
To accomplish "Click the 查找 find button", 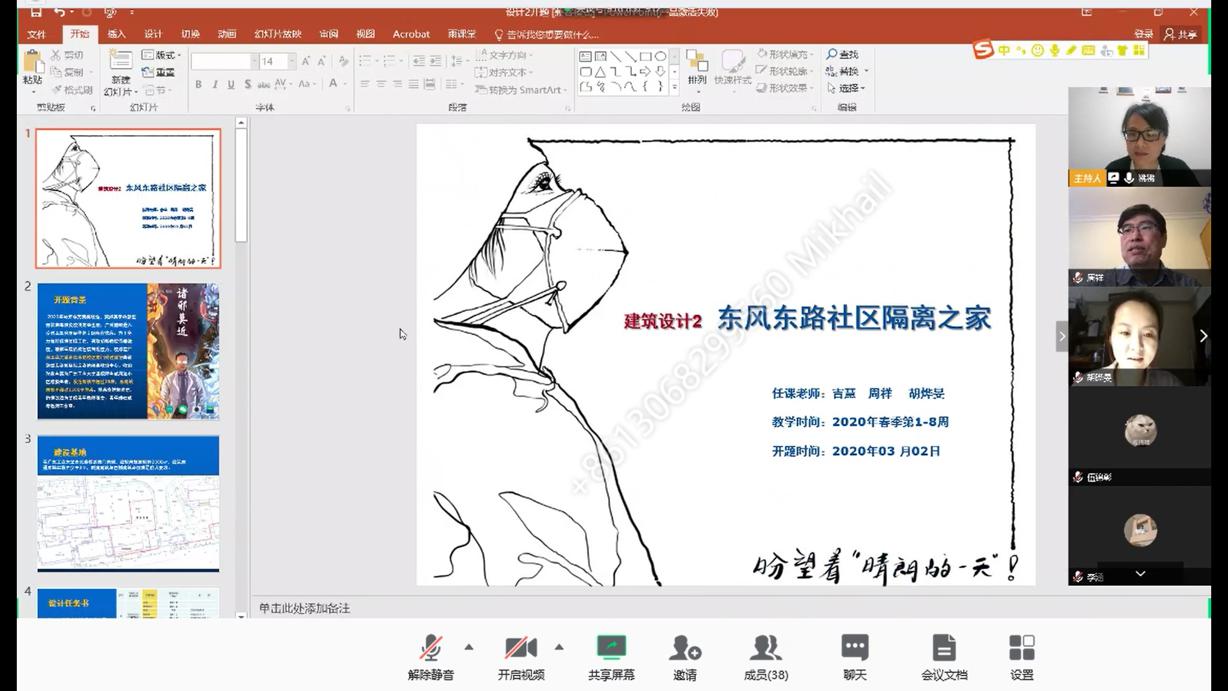I will (842, 55).
